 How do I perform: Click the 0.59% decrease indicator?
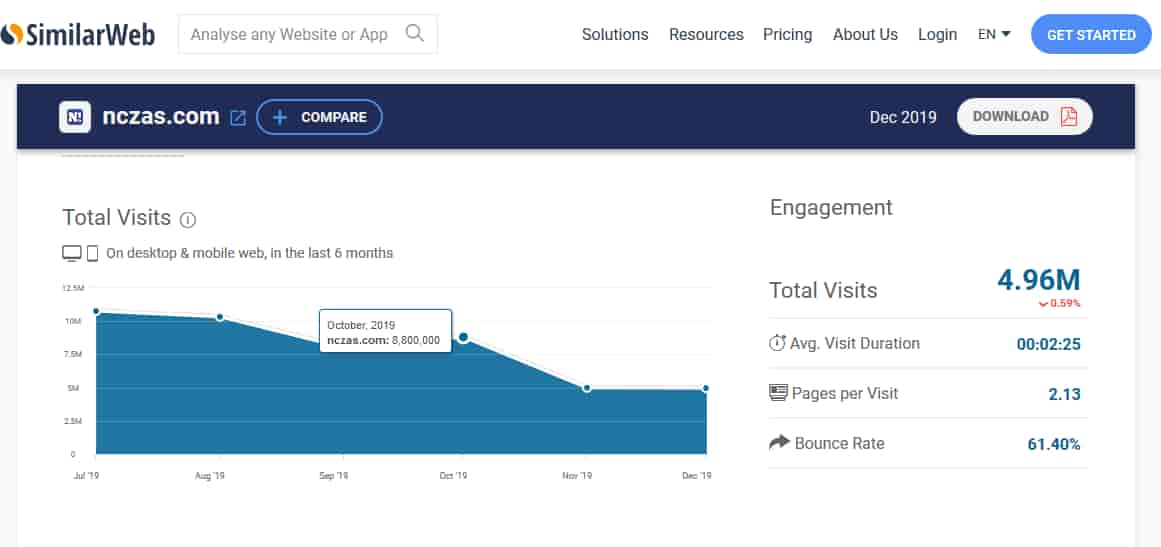pos(1060,303)
